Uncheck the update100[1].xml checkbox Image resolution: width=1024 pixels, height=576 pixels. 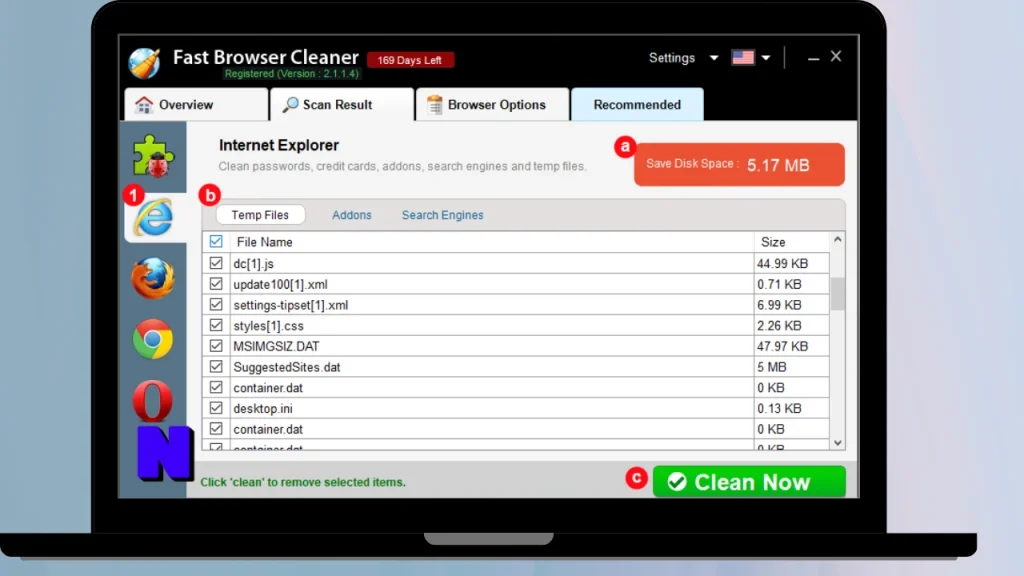[216, 284]
